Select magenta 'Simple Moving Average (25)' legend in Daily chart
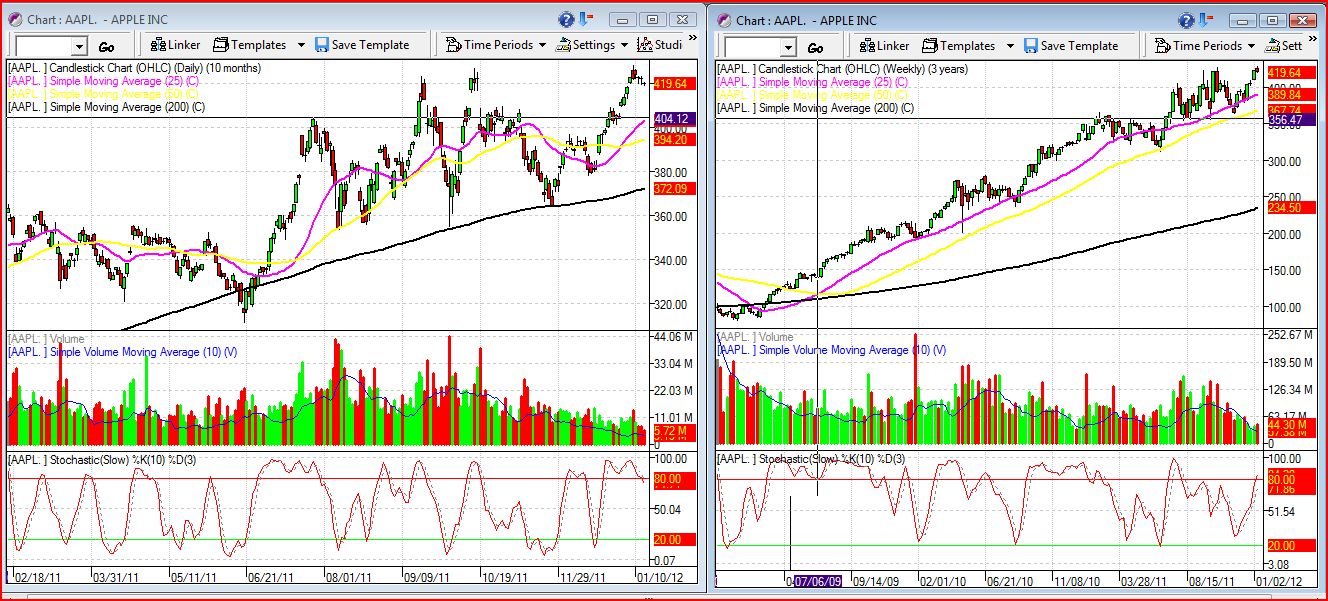Image resolution: width=1328 pixels, height=601 pixels. point(105,81)
